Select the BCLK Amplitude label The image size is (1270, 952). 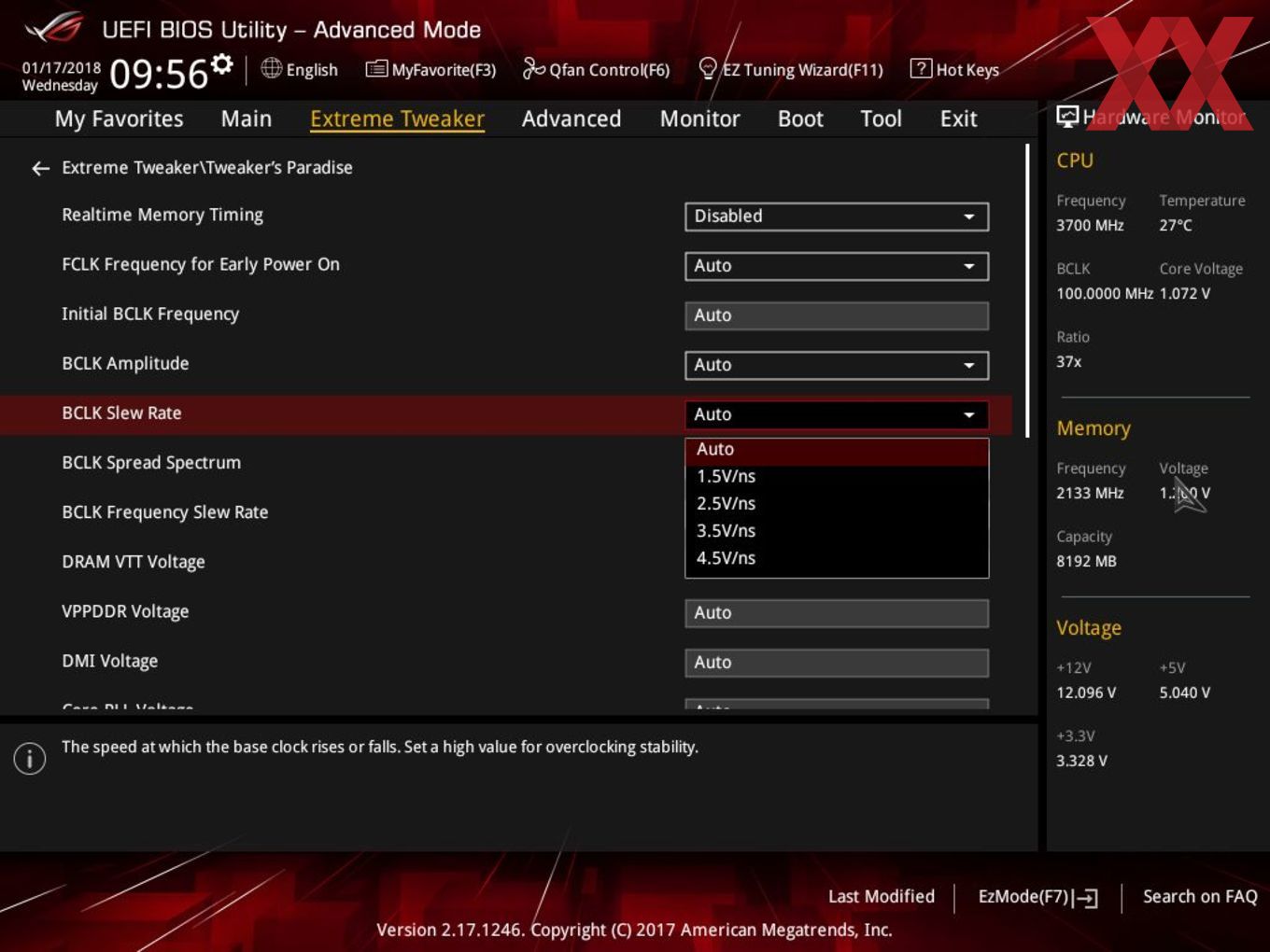tap(125, 363)
